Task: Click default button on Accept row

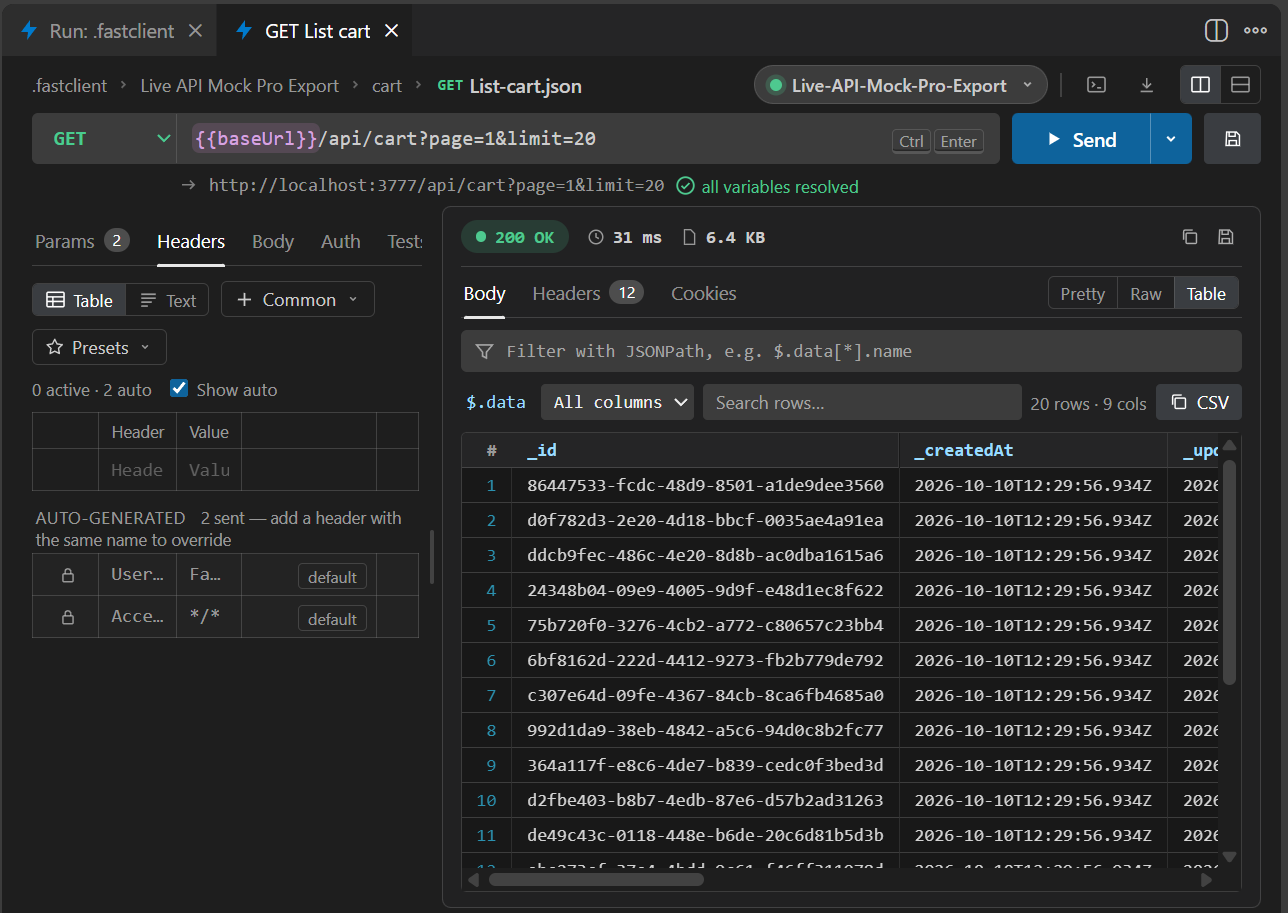Action: [x=332, y=619]
